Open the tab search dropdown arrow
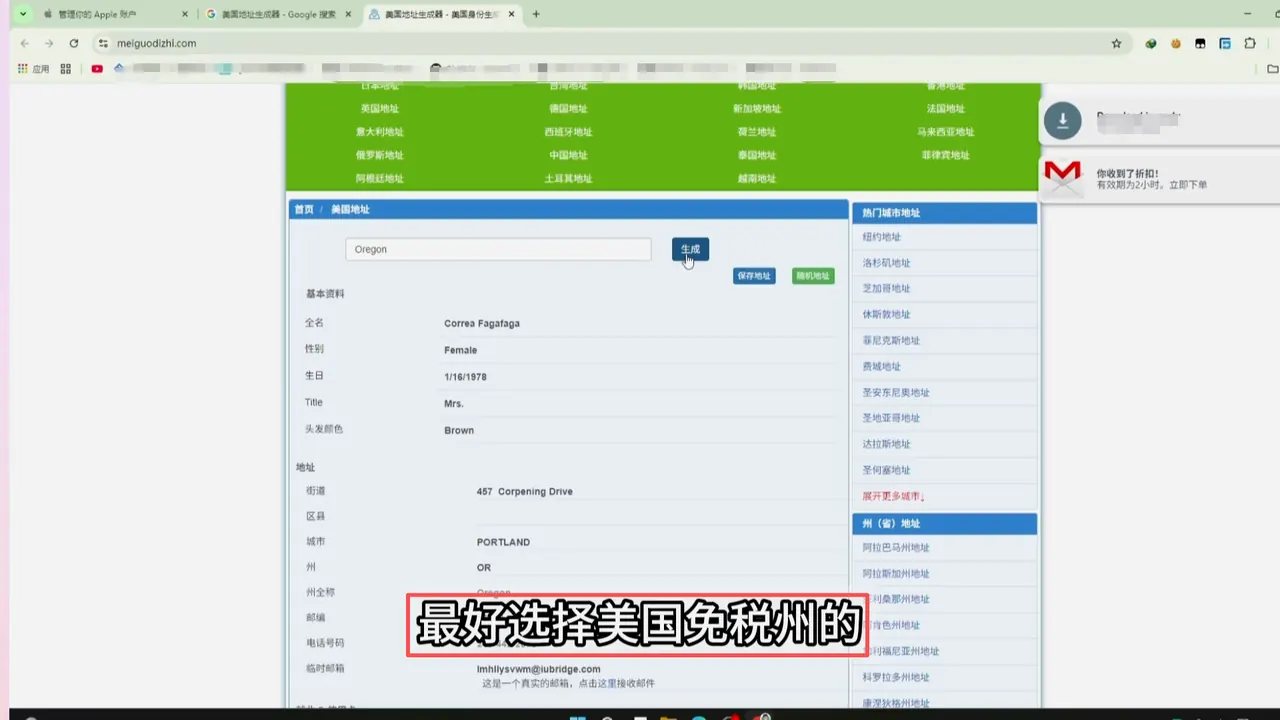The width and height of the screenshot is (1280, 720). pyautogui.click(x=23, y=14)
